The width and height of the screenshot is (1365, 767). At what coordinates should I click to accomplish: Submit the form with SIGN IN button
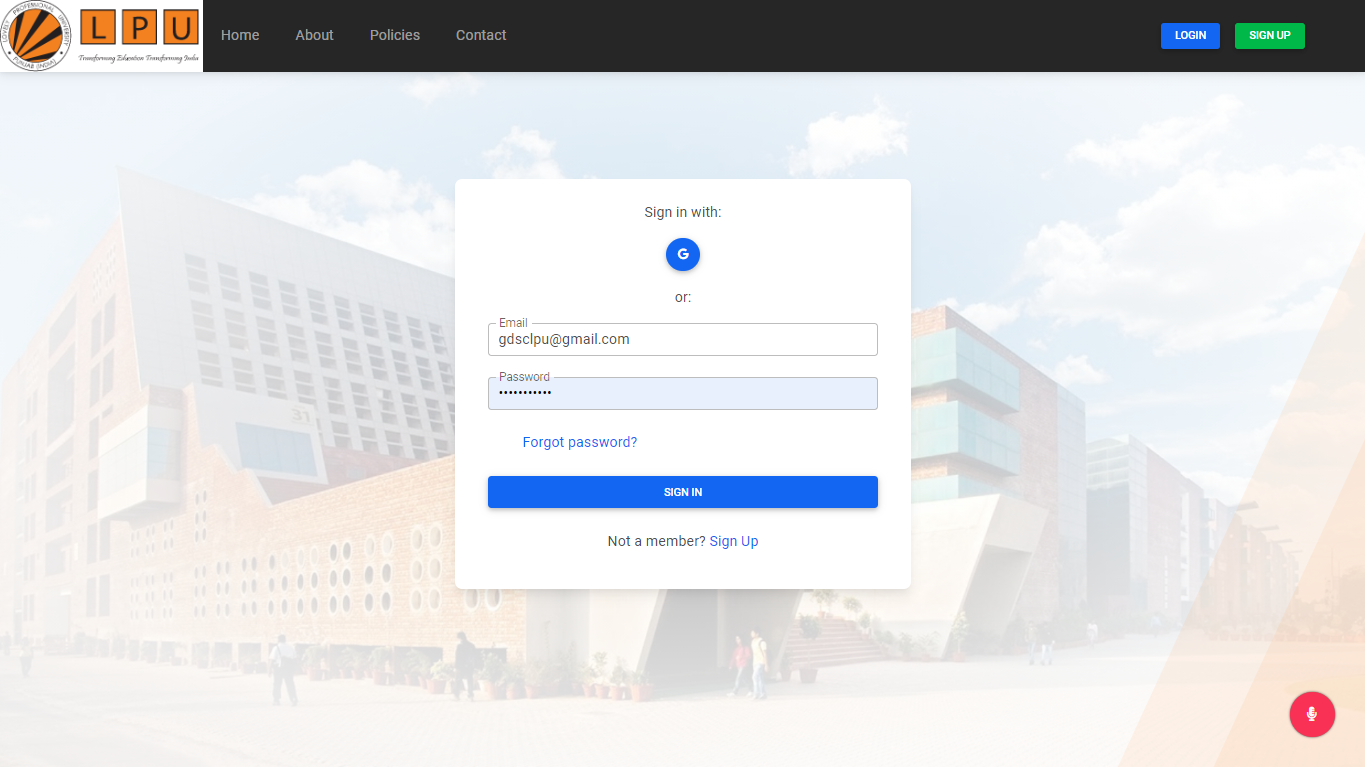pyautogui.click(x=683, y=492)
